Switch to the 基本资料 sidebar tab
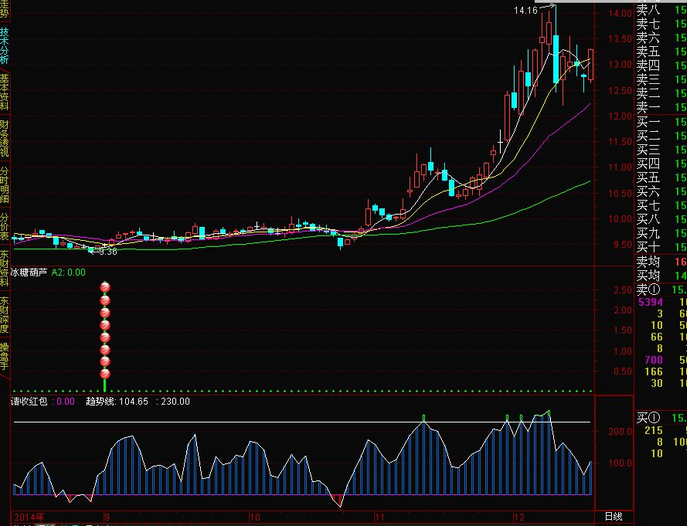 [4, 92]
